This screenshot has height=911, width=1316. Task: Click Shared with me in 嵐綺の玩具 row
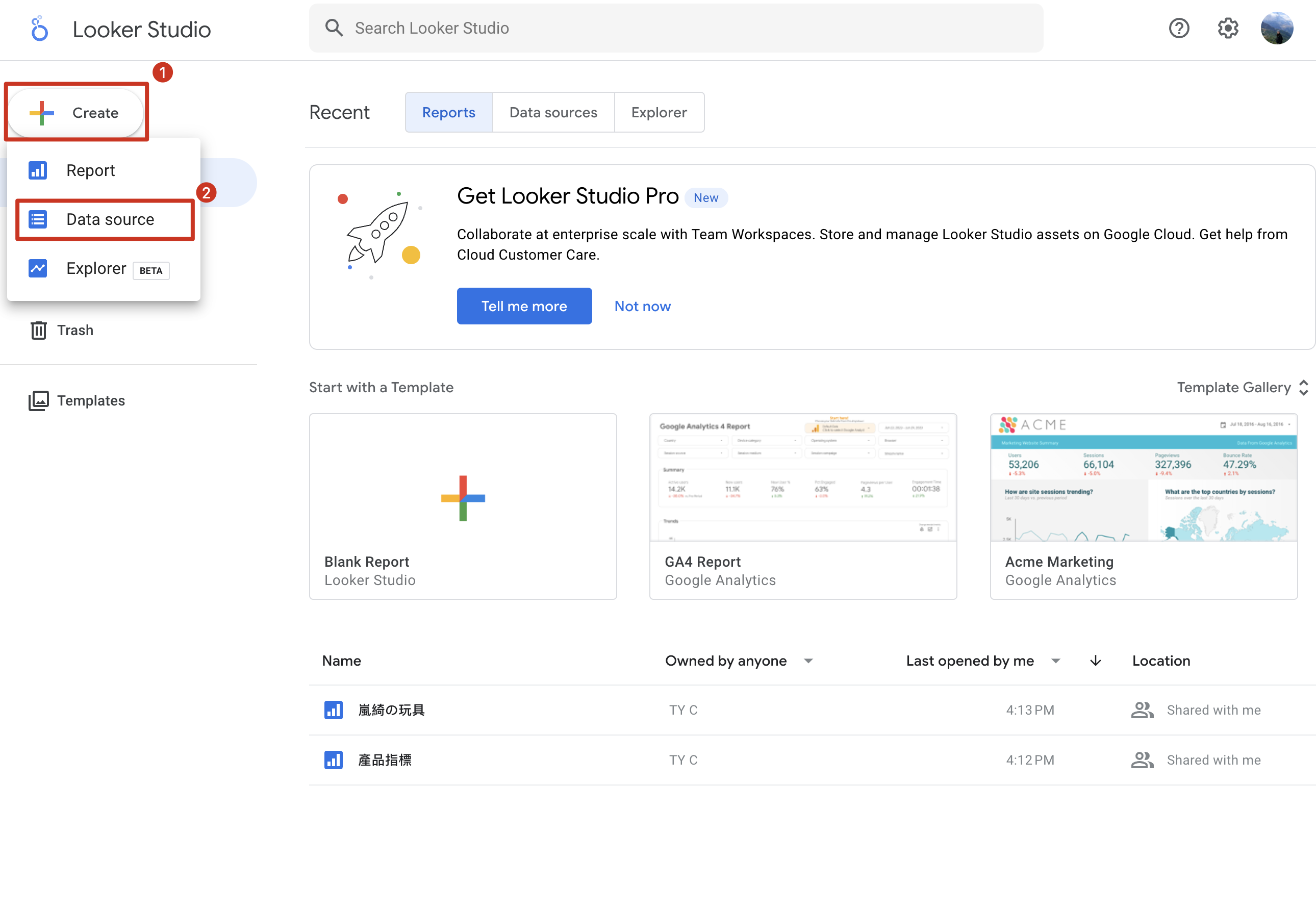coord(1213,710)
